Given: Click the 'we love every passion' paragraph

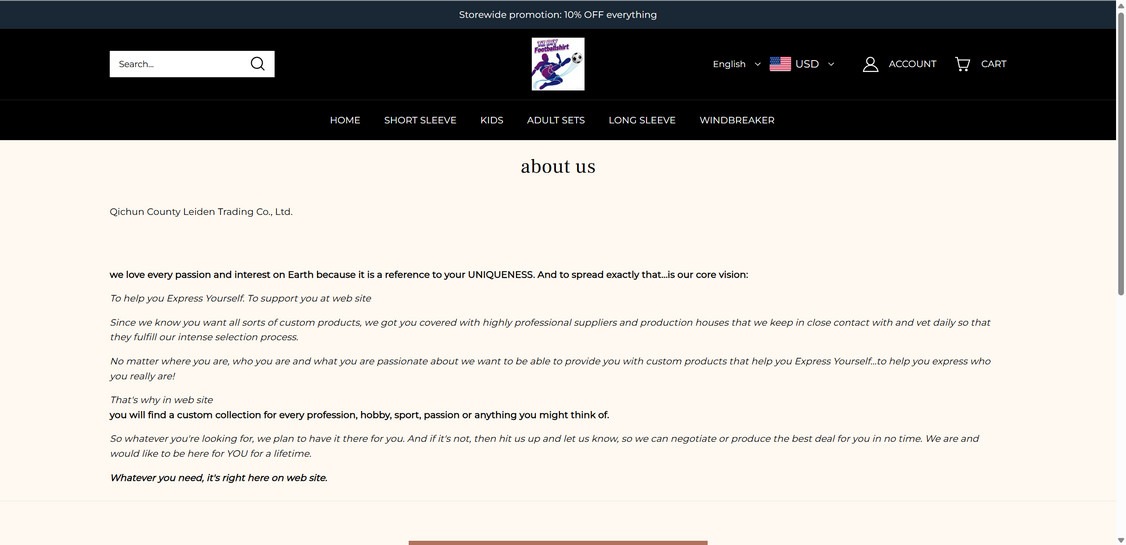Looking at the screenshot, I should click(x=429, y=274).
